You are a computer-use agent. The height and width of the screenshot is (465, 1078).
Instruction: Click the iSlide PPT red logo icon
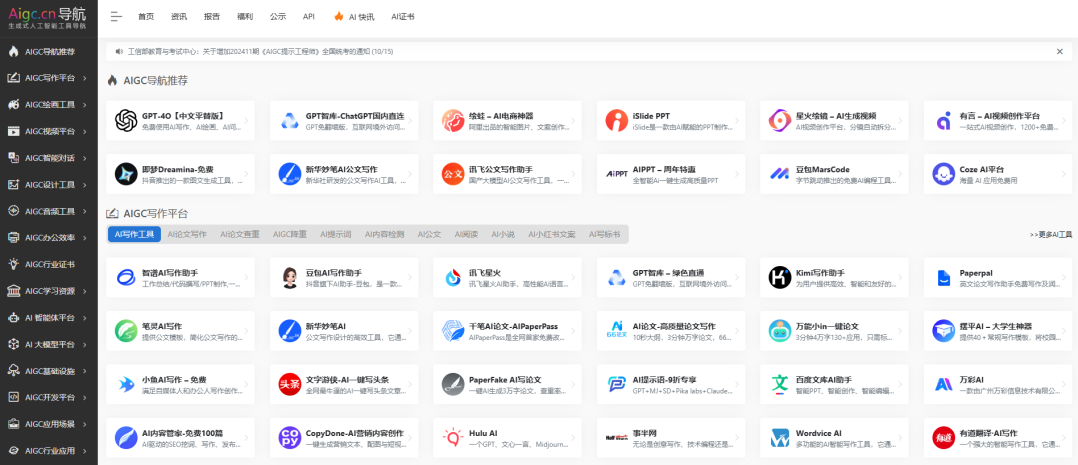[x=617, y=120]
